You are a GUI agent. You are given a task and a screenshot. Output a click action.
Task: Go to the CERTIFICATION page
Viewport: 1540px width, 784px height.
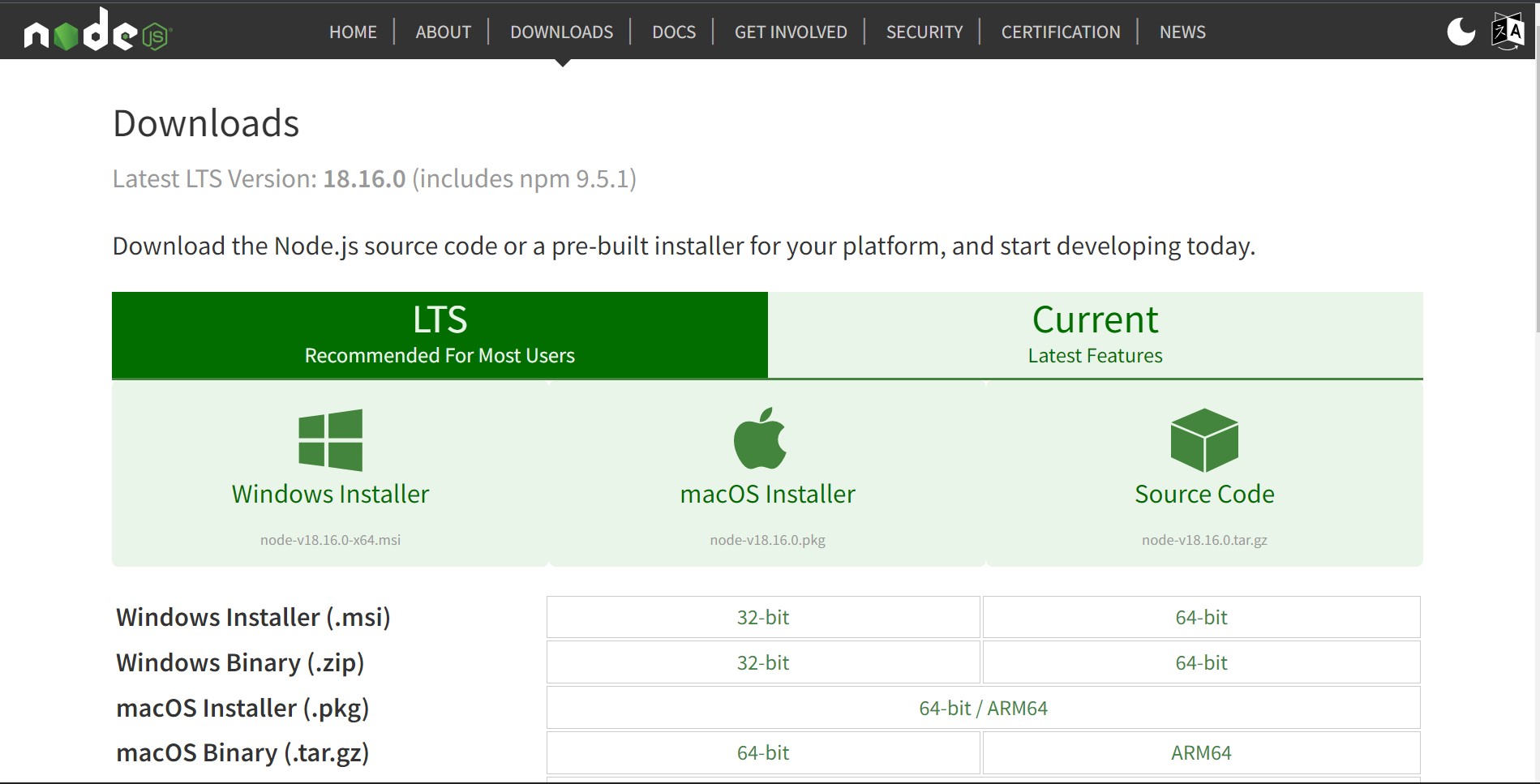[x=1061, y=32]
